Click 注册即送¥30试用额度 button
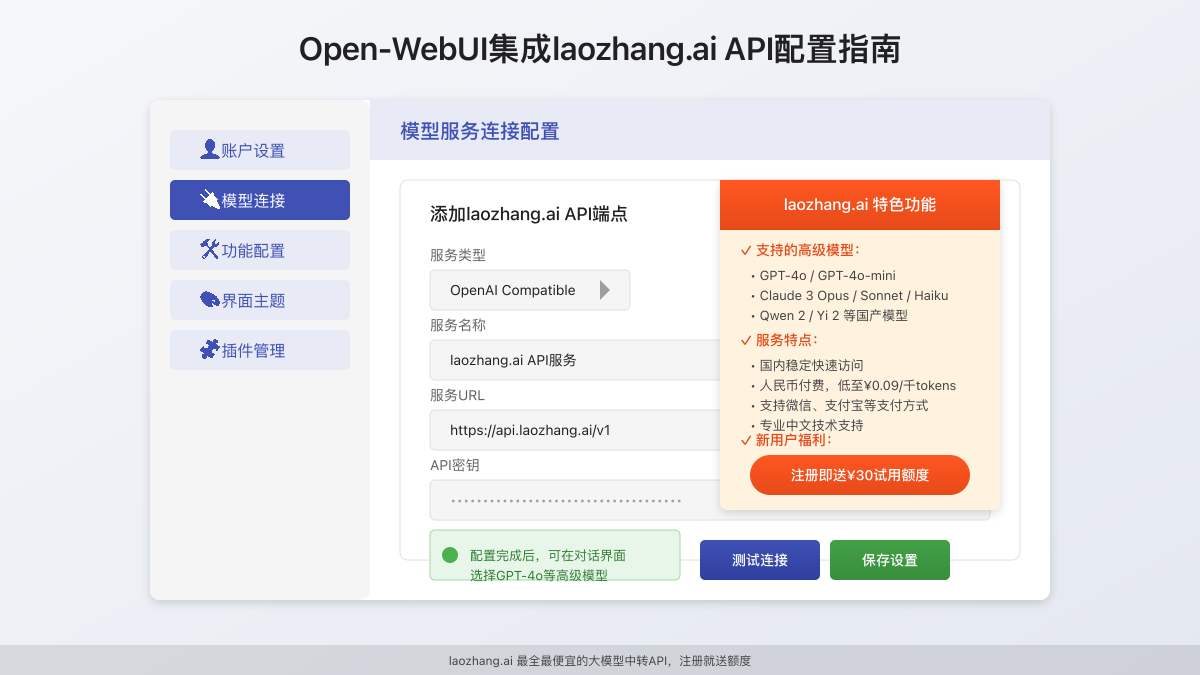1200x675 pixels. (x=860, y=475)
